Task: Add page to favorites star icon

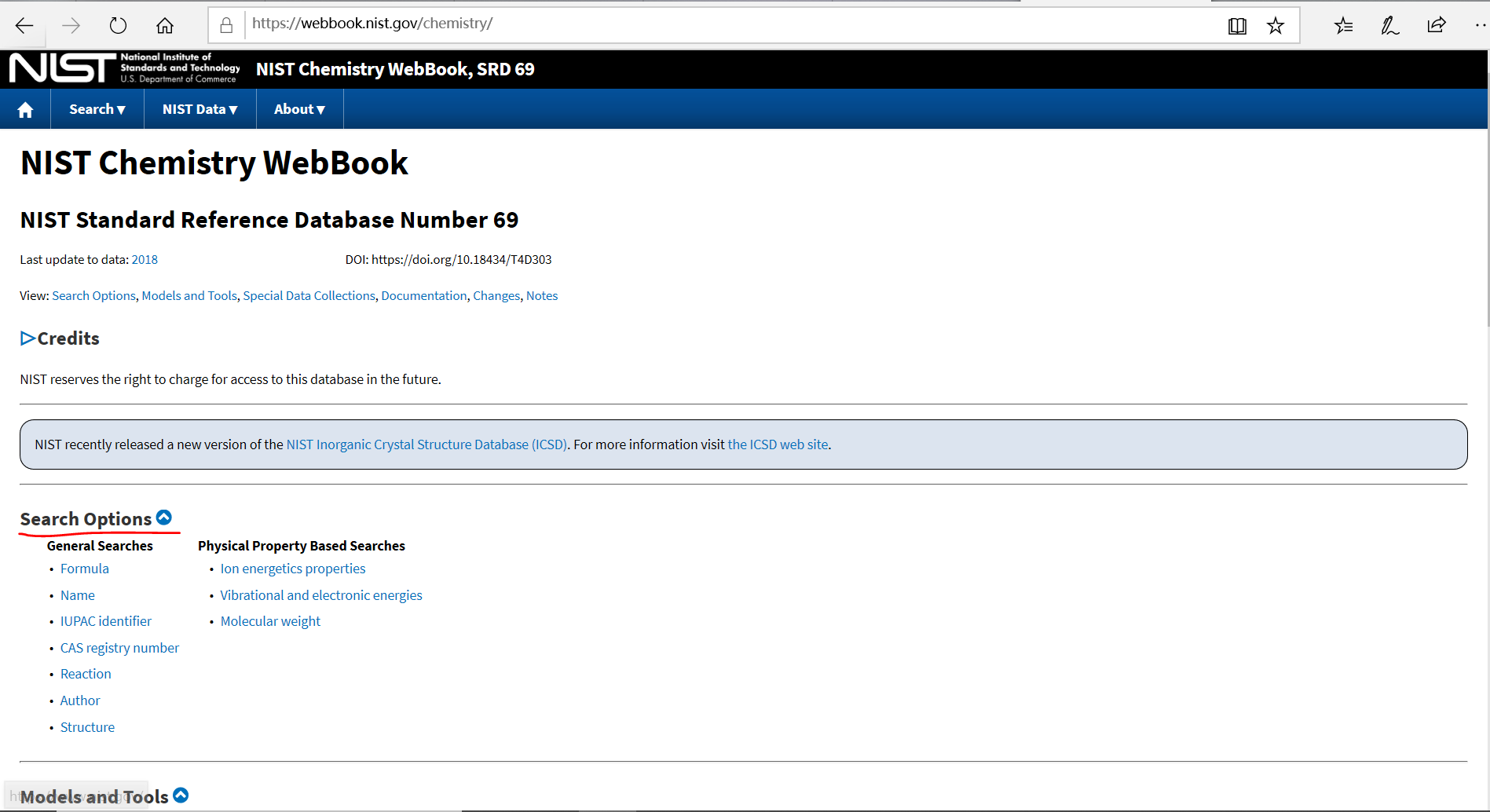Action: click(x=1276, y=26)
